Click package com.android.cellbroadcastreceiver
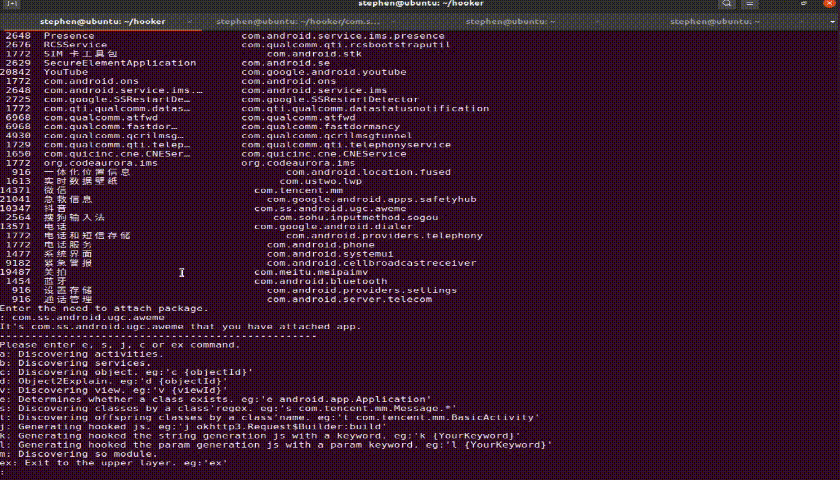This screenshot has width=840, height=480. tap(371, 263)
